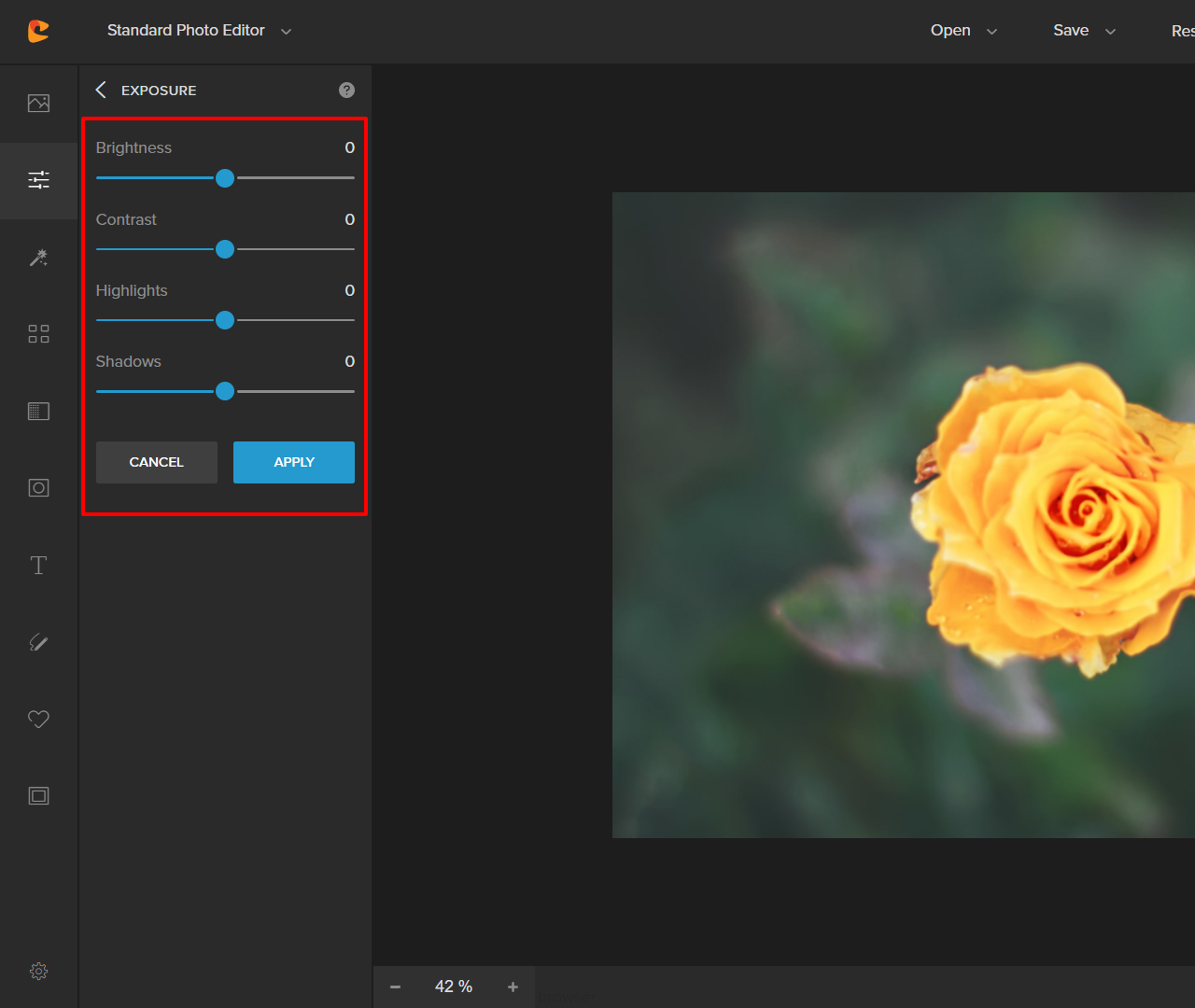This screenshot has height=1008, width=1195.
Task: Select the overlays texture icon
Action: (x=38, y=412)
